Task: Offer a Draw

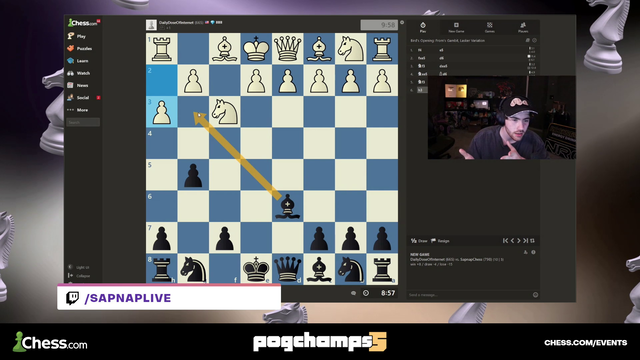Action: pos(419,241)
